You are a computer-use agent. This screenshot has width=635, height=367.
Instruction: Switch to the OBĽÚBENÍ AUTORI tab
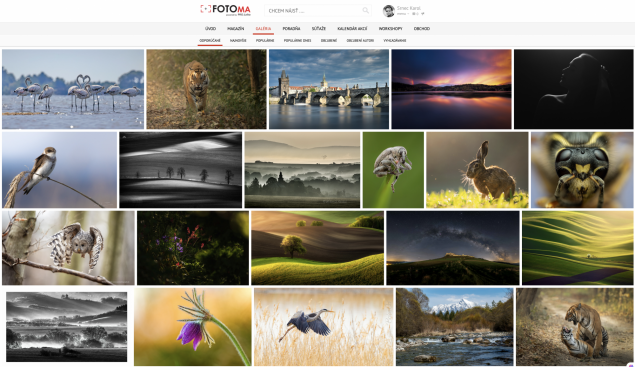(360, 41)
